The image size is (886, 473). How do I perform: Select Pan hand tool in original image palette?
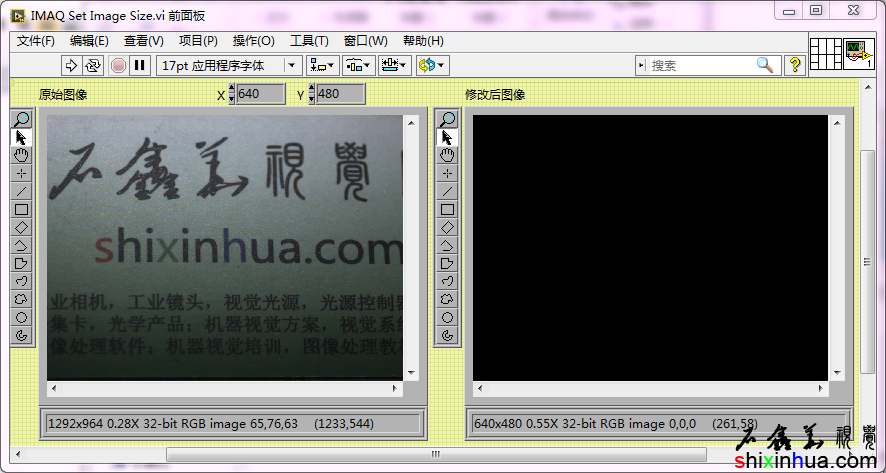[22, 155]
